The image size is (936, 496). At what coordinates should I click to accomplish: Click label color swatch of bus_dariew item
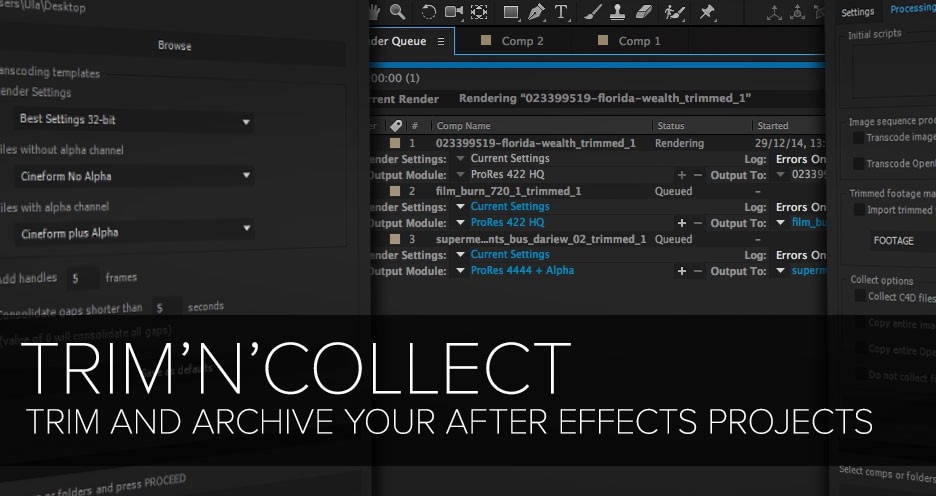pyautogui.click(x=395, y=239)
